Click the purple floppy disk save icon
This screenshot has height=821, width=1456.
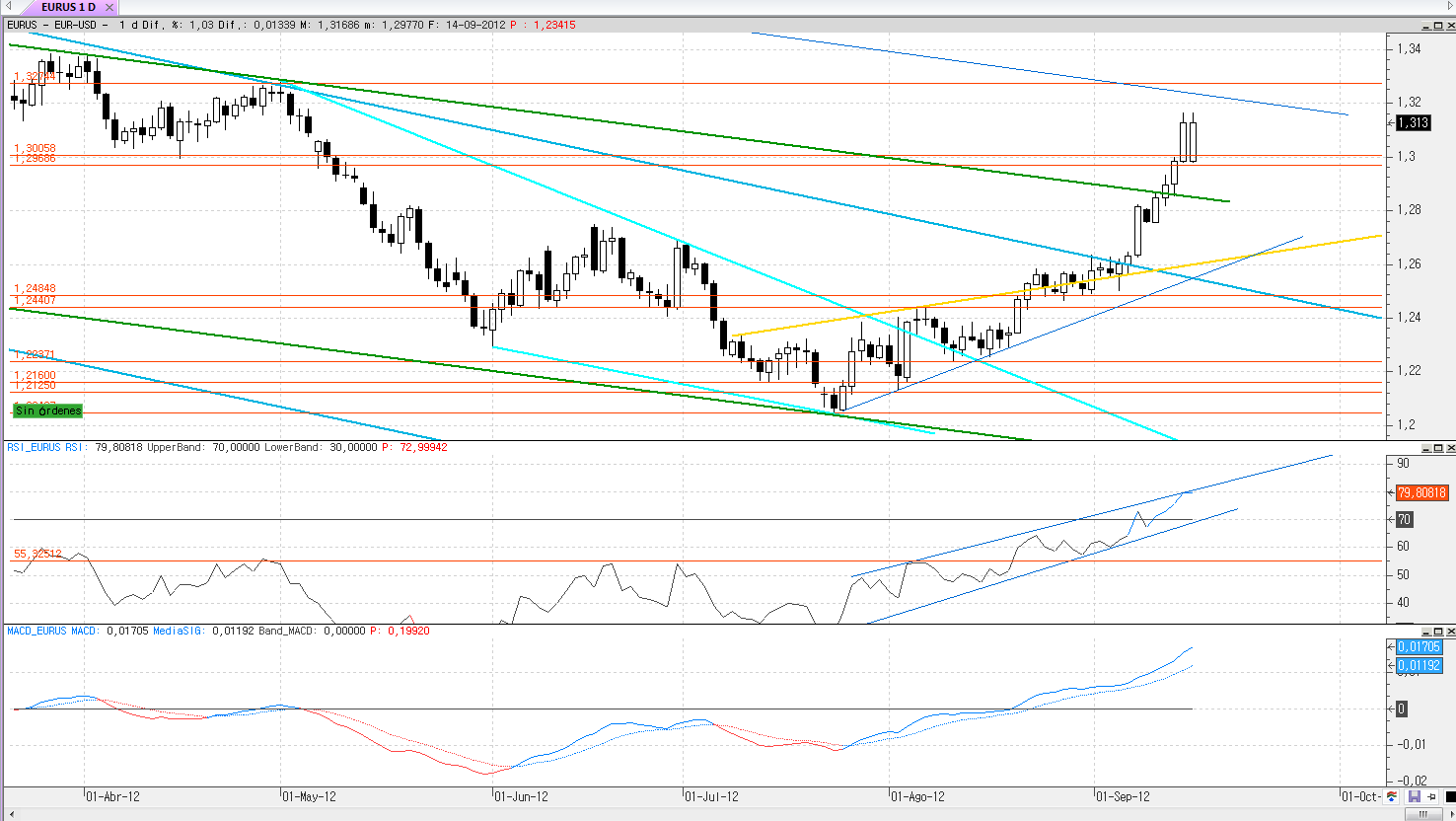pyautogui.click(x=1414, y=796)
